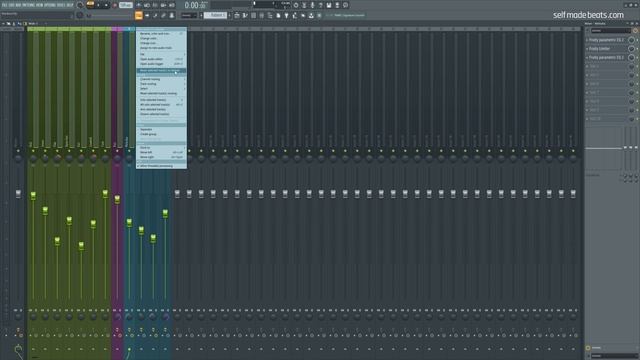Click the funnel-shaped icon in second toolbar

click(x=287, y=16)
